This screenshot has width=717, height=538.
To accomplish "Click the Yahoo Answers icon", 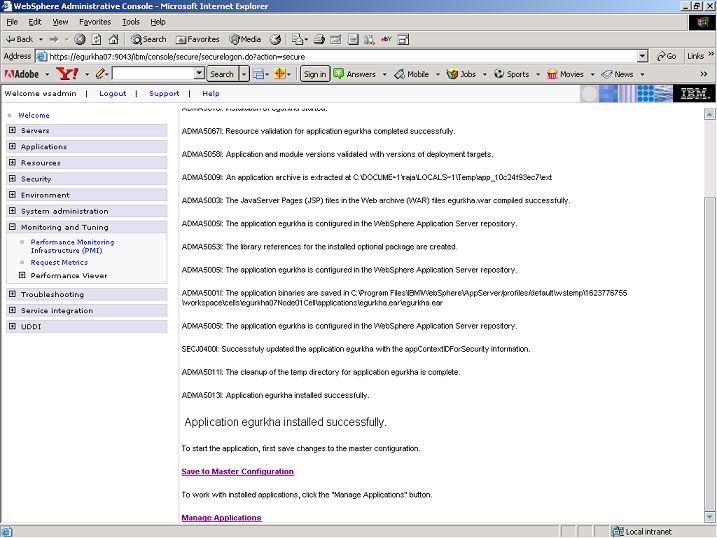I will [338, 74].
